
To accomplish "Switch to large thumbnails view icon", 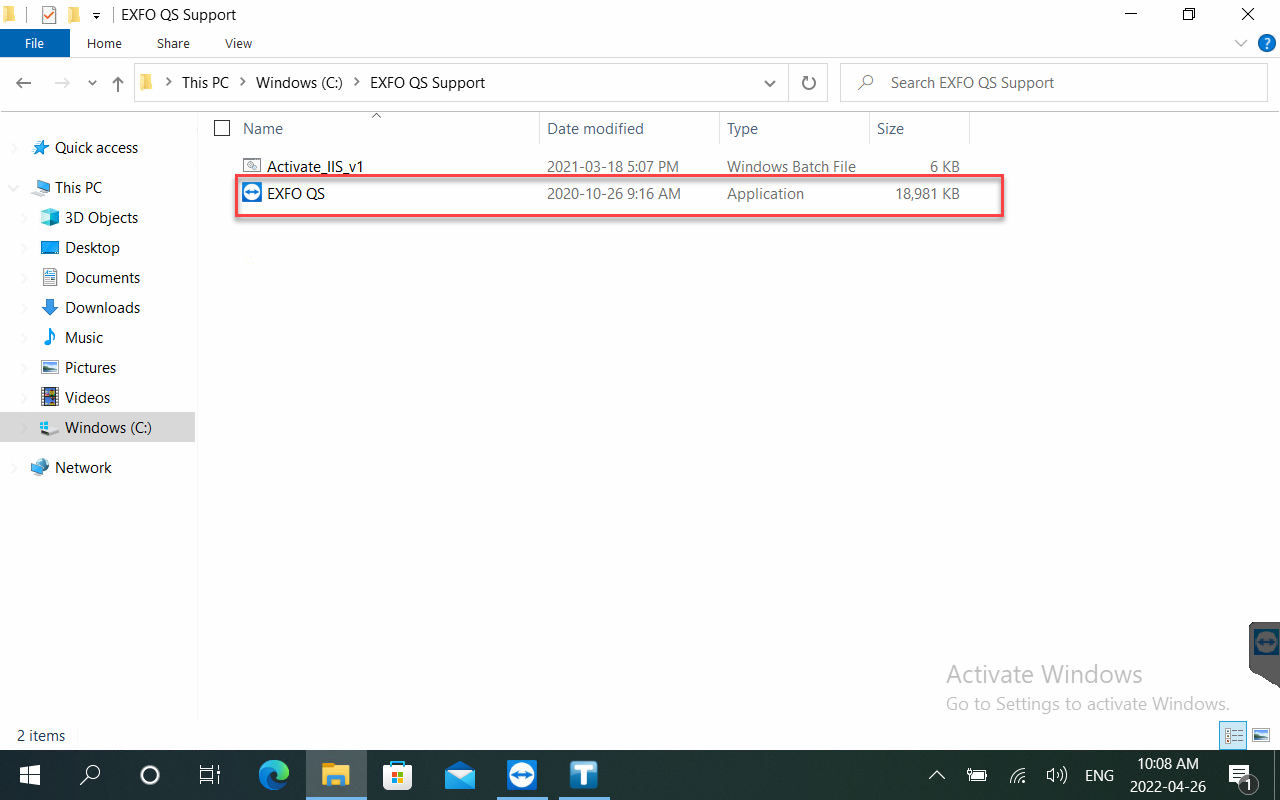I will [x=1260, y=735].
